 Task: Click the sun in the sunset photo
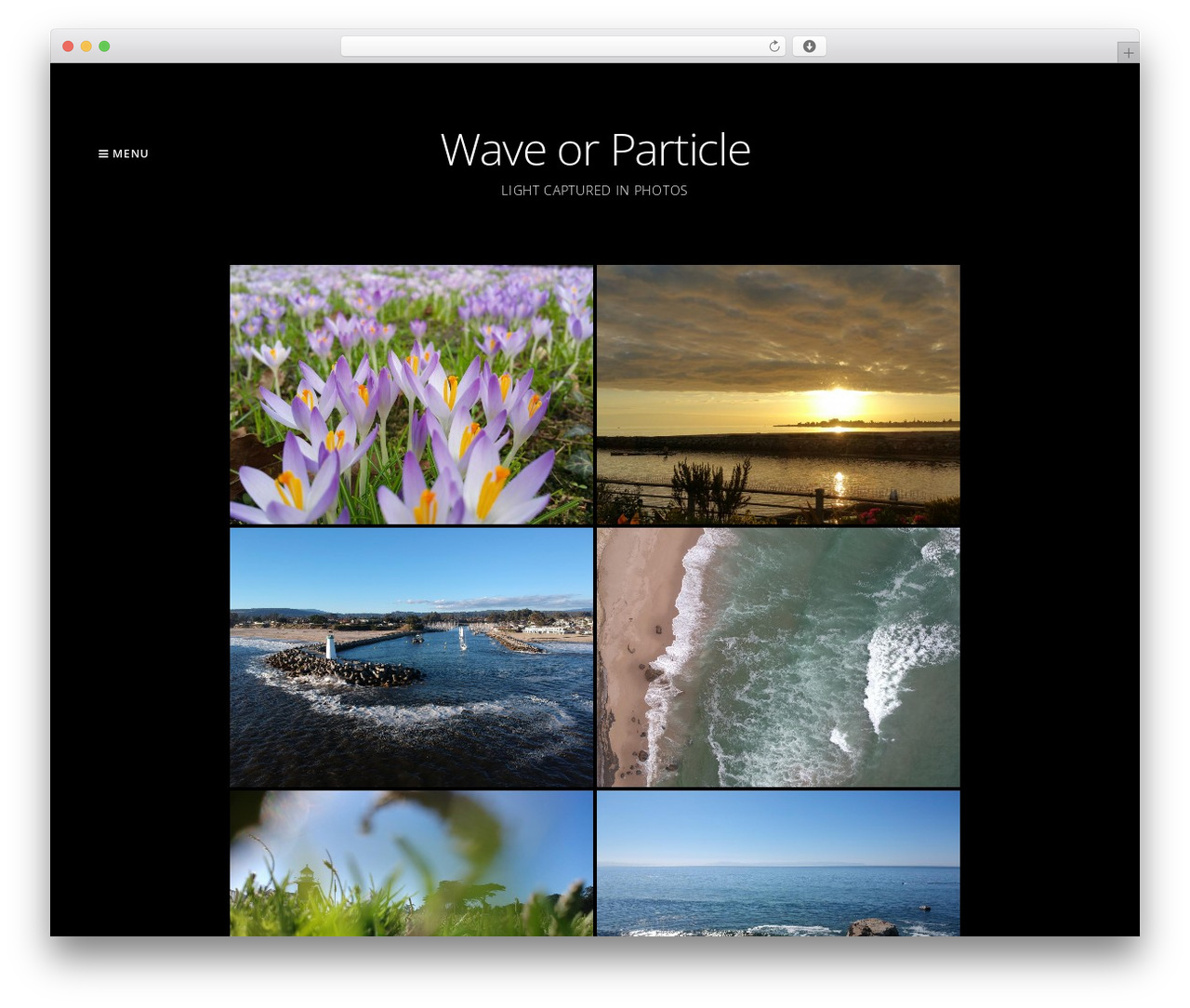[837, 404]
